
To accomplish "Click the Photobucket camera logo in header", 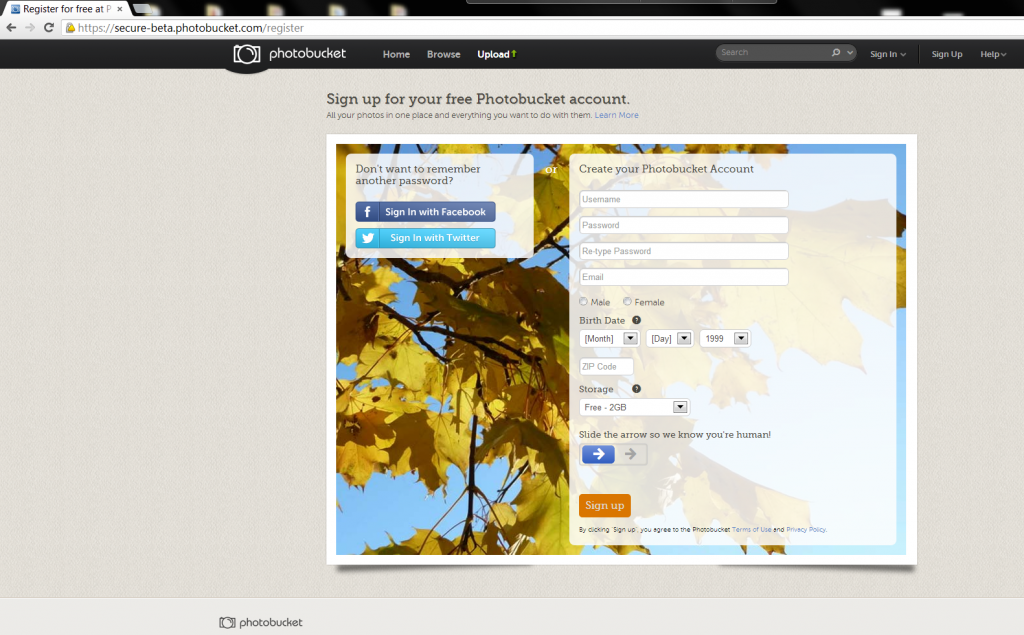I will [247, 54].
